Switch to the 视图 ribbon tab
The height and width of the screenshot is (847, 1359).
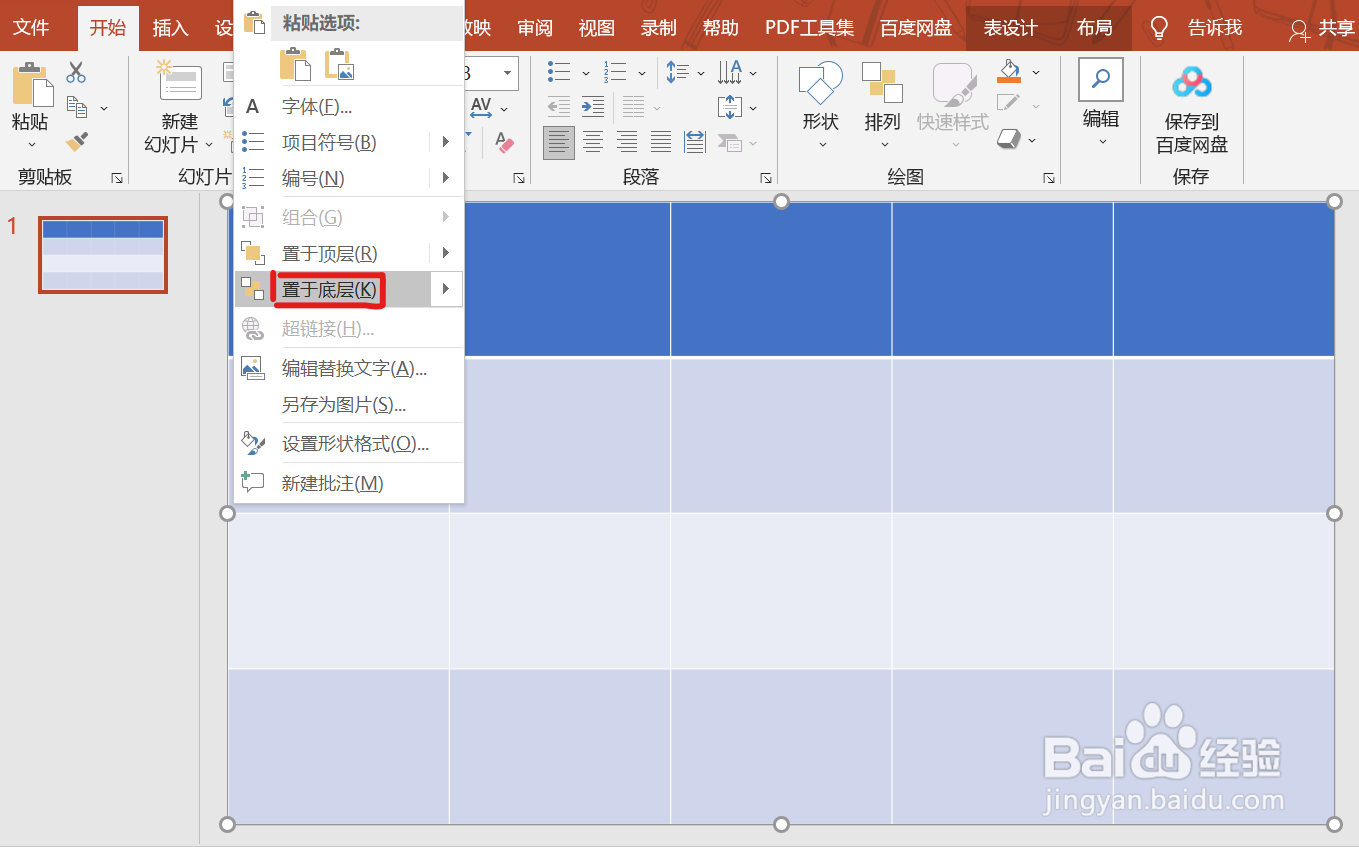(x=597, y=28)
